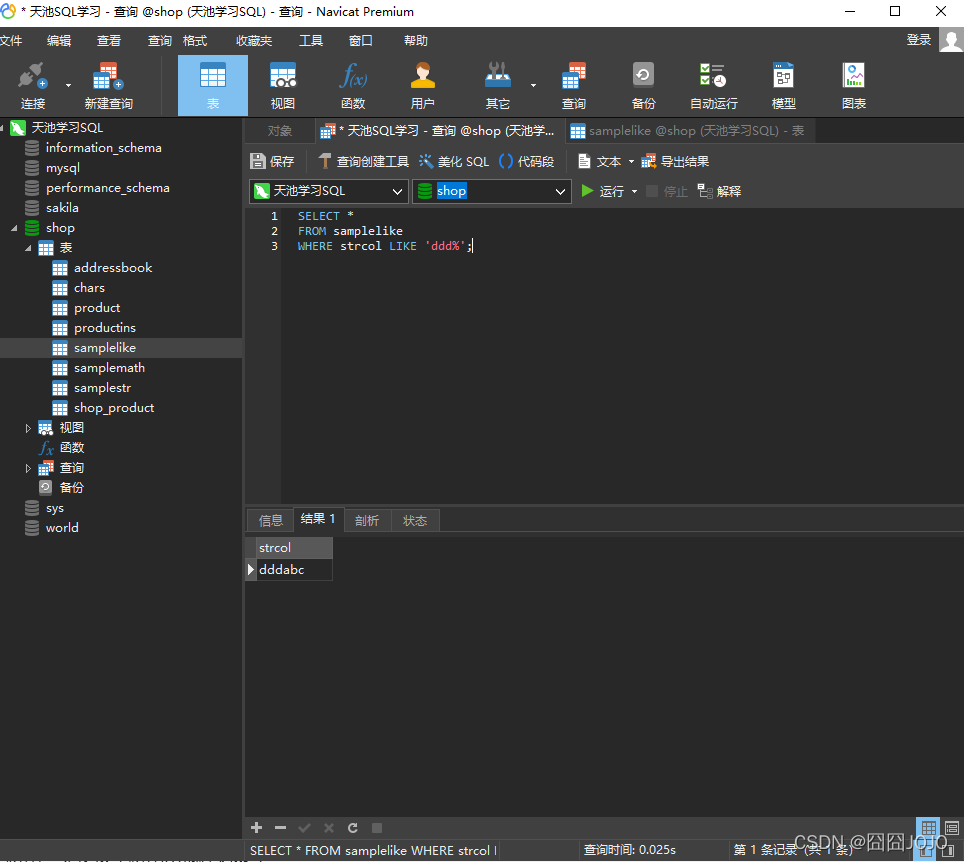Click the 登录 login link
964x862 pixels.
pyautogui.click(x=919, y=40)
